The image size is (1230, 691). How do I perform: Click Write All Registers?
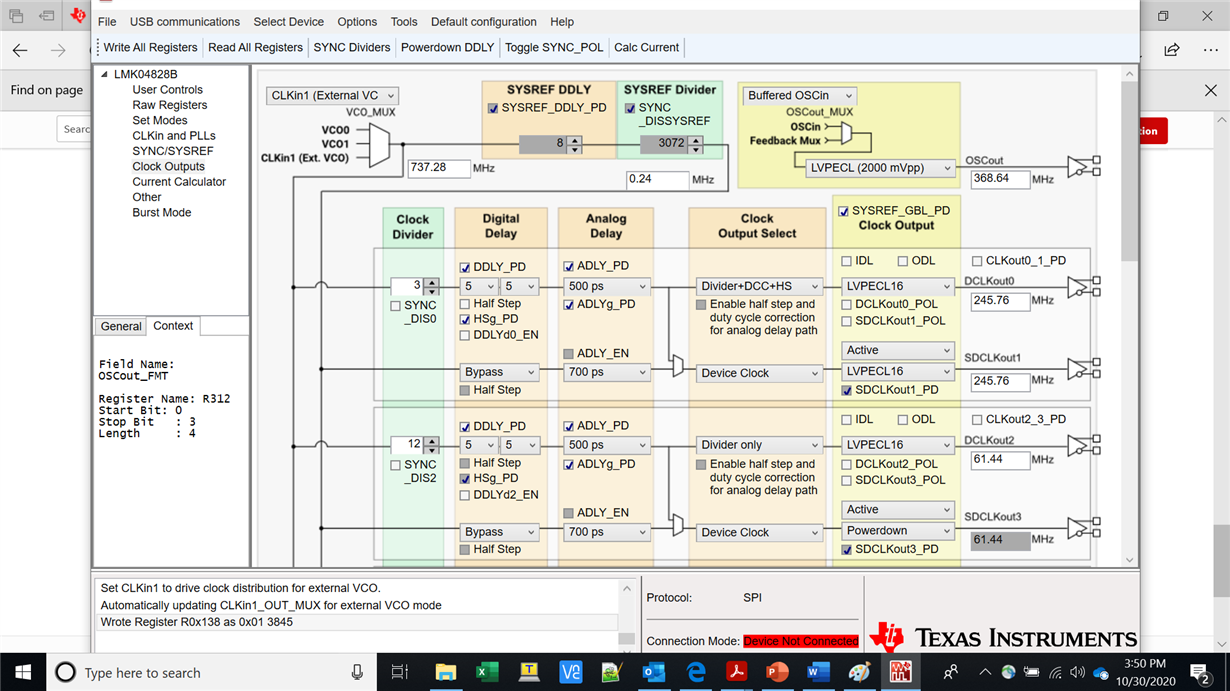click(x=151, y=47)
